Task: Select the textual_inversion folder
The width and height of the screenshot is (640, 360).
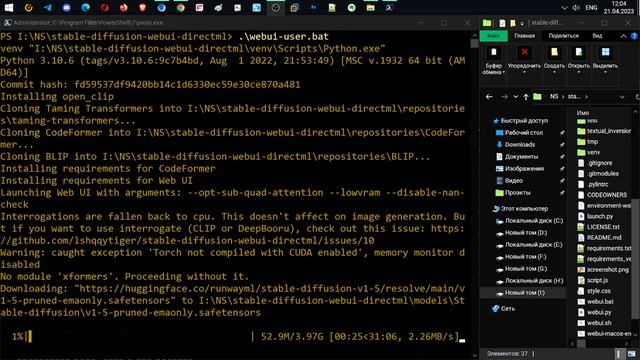Action: coord(604,131)
